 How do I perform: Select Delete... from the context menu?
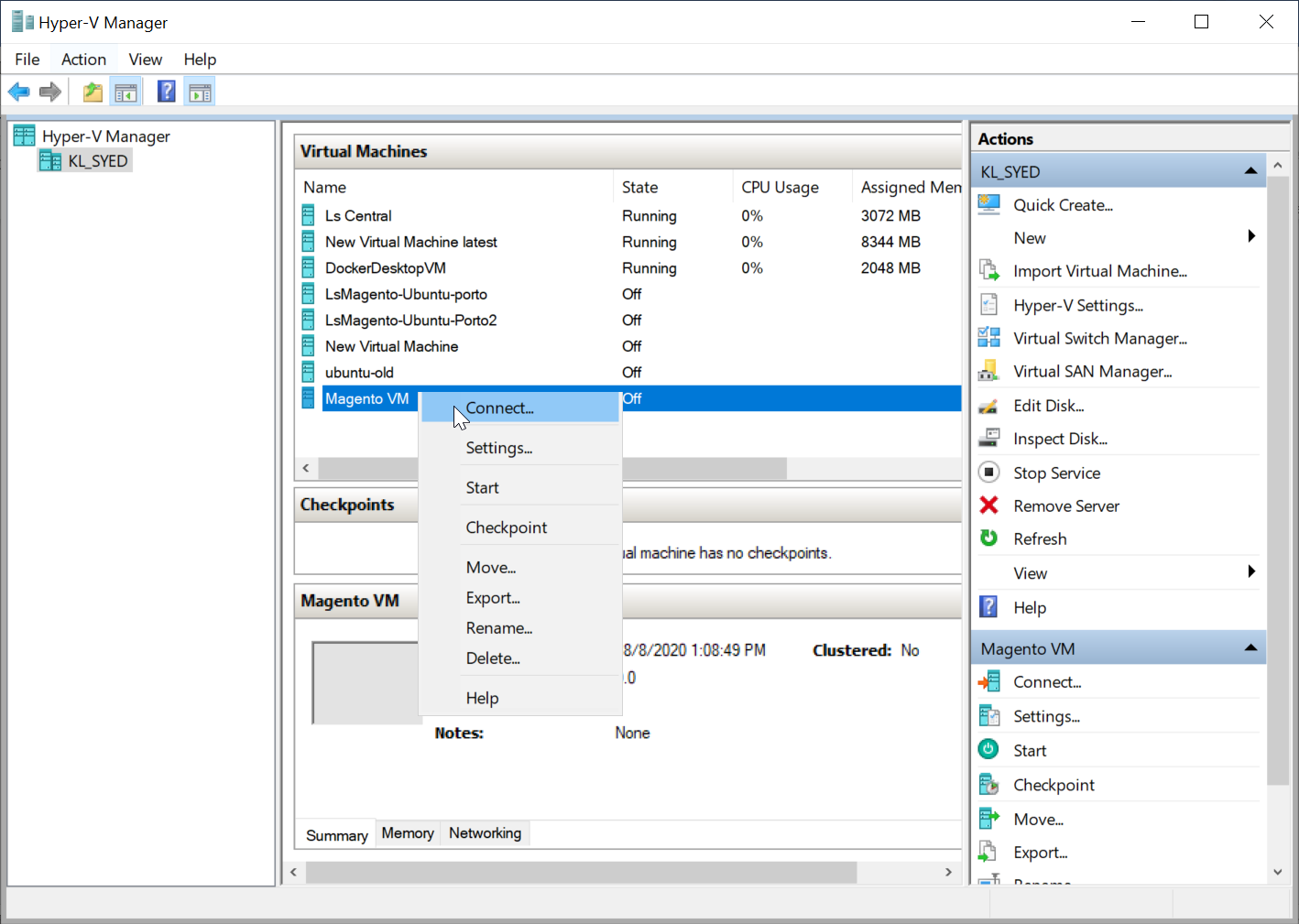tap(492, 658)
